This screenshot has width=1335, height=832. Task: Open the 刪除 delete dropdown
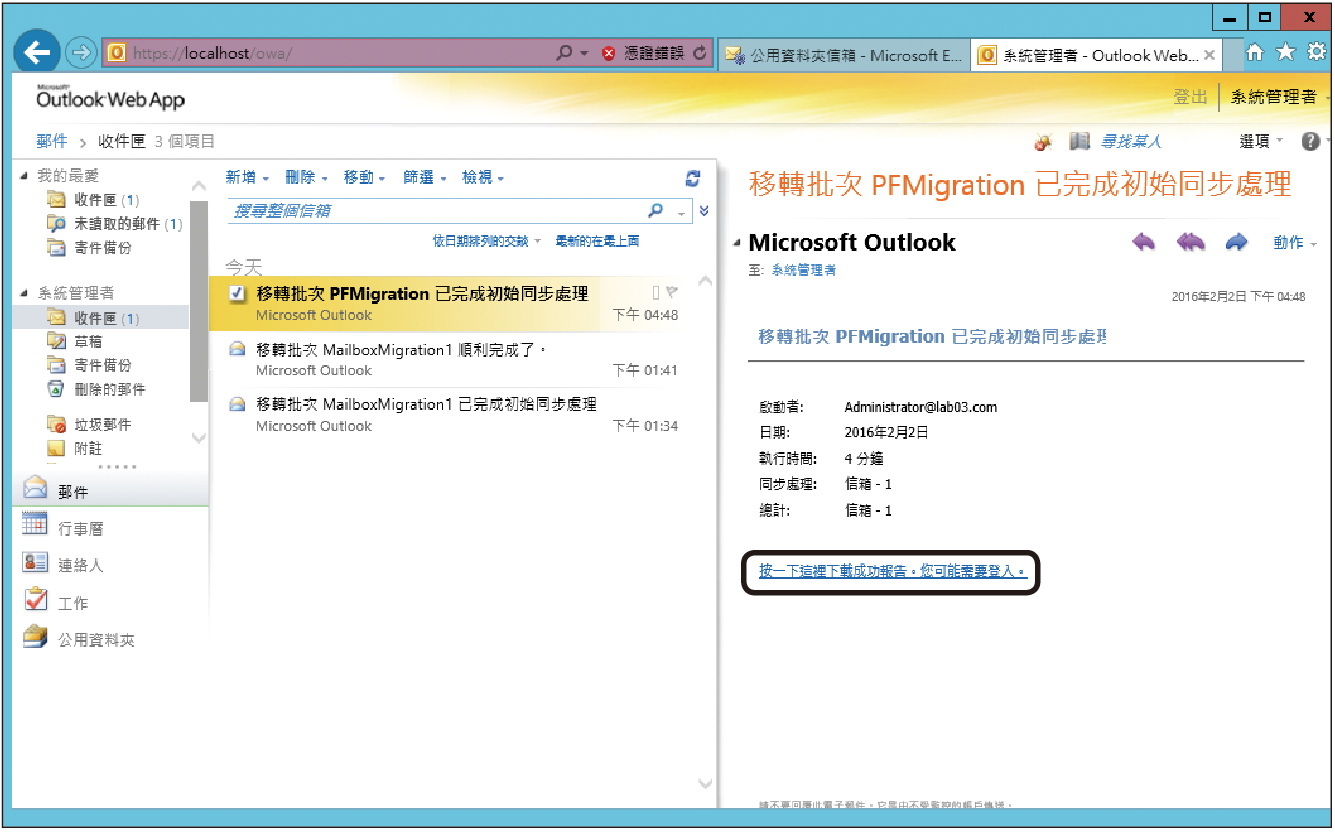pyautogui.click(x=306, y=177)
